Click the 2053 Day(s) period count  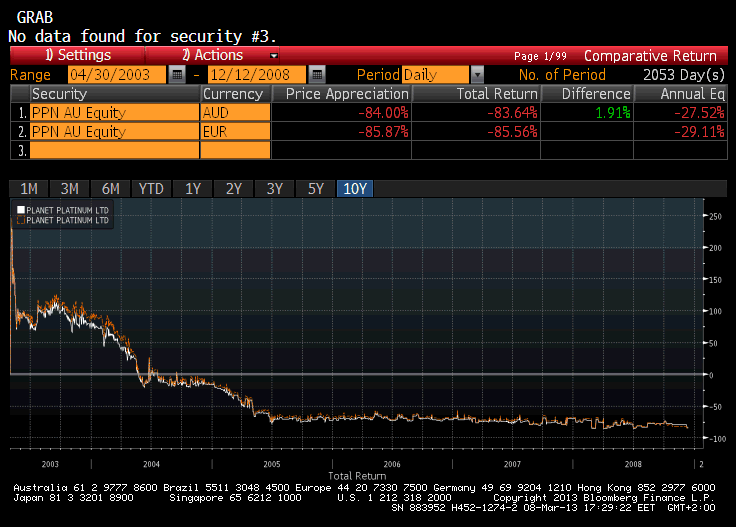point(684,75)
